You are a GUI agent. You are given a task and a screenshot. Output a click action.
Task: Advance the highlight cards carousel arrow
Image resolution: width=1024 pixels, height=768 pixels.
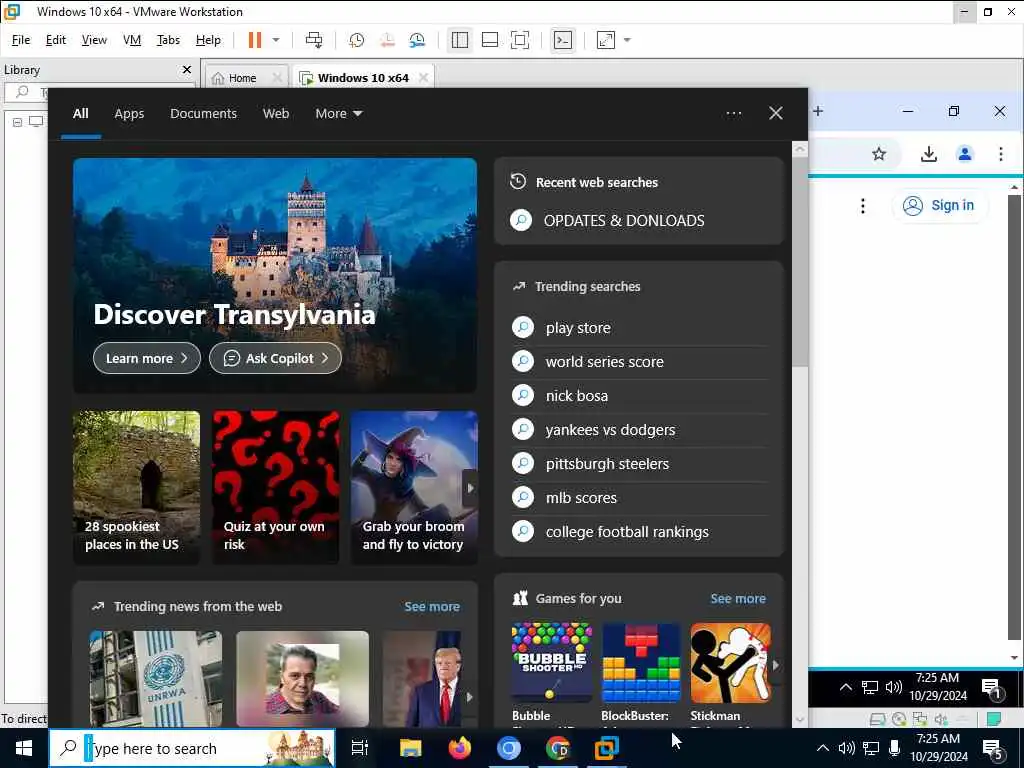click(x=470, y=488)
